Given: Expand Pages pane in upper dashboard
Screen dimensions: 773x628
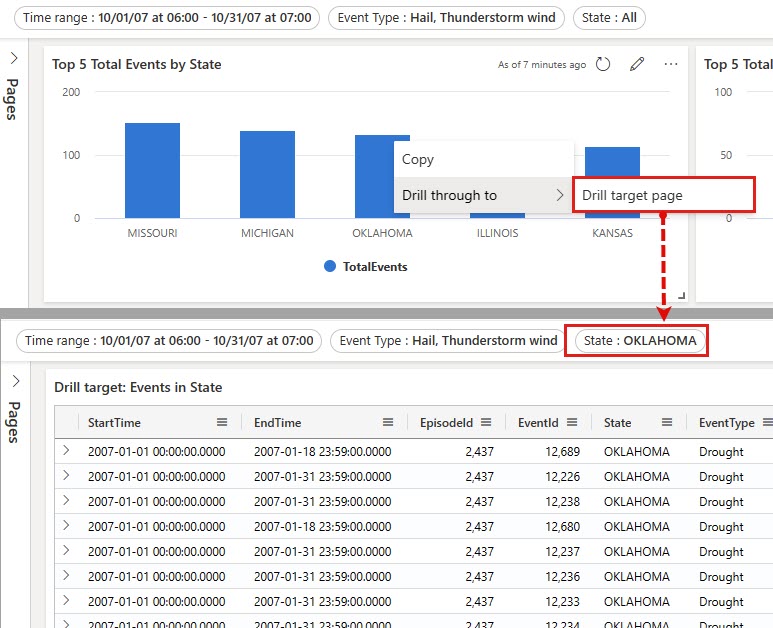Looking at the screenshot, I should 14,58.
